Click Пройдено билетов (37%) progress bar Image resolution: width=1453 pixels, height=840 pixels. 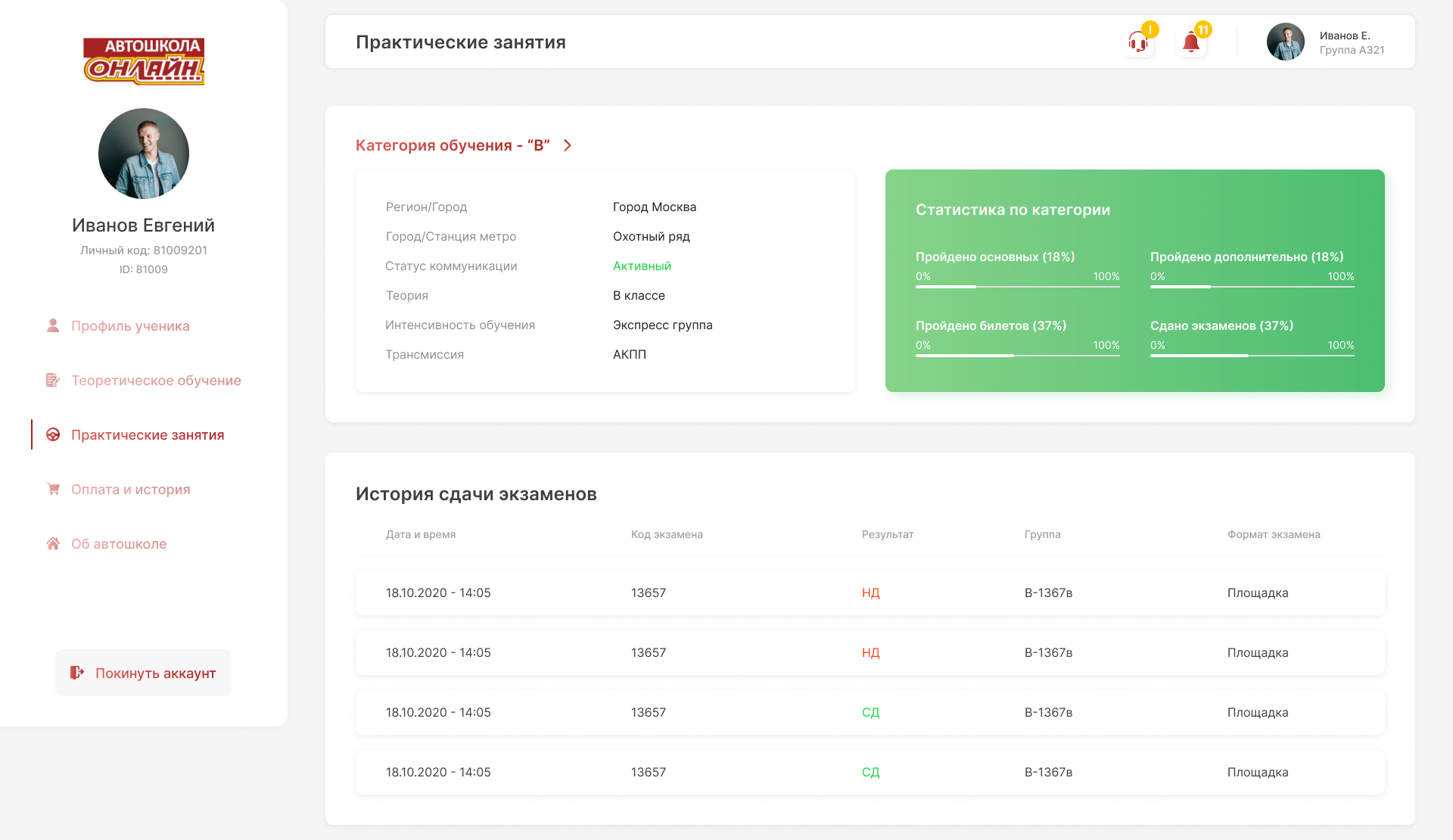point(1018,356)
